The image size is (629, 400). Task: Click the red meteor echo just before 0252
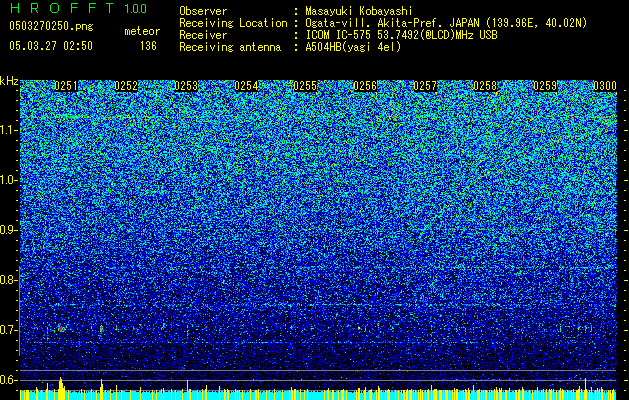(x=101, y=329)
